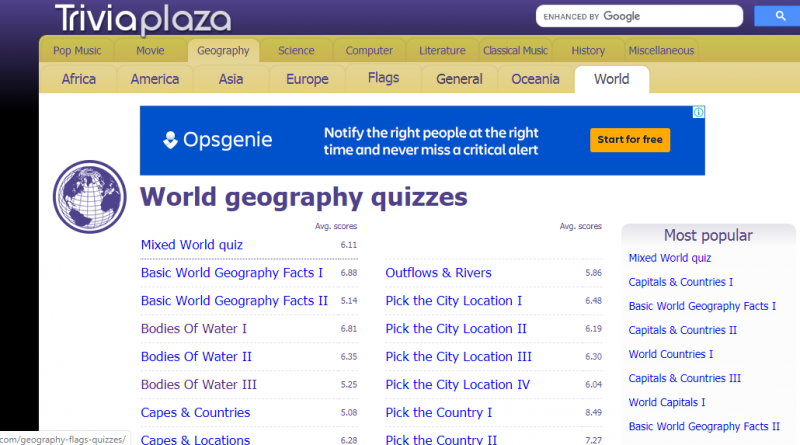This screenshot has width=800, height=445.
Task: Click the Most popular panel heading
Action: 708,235
